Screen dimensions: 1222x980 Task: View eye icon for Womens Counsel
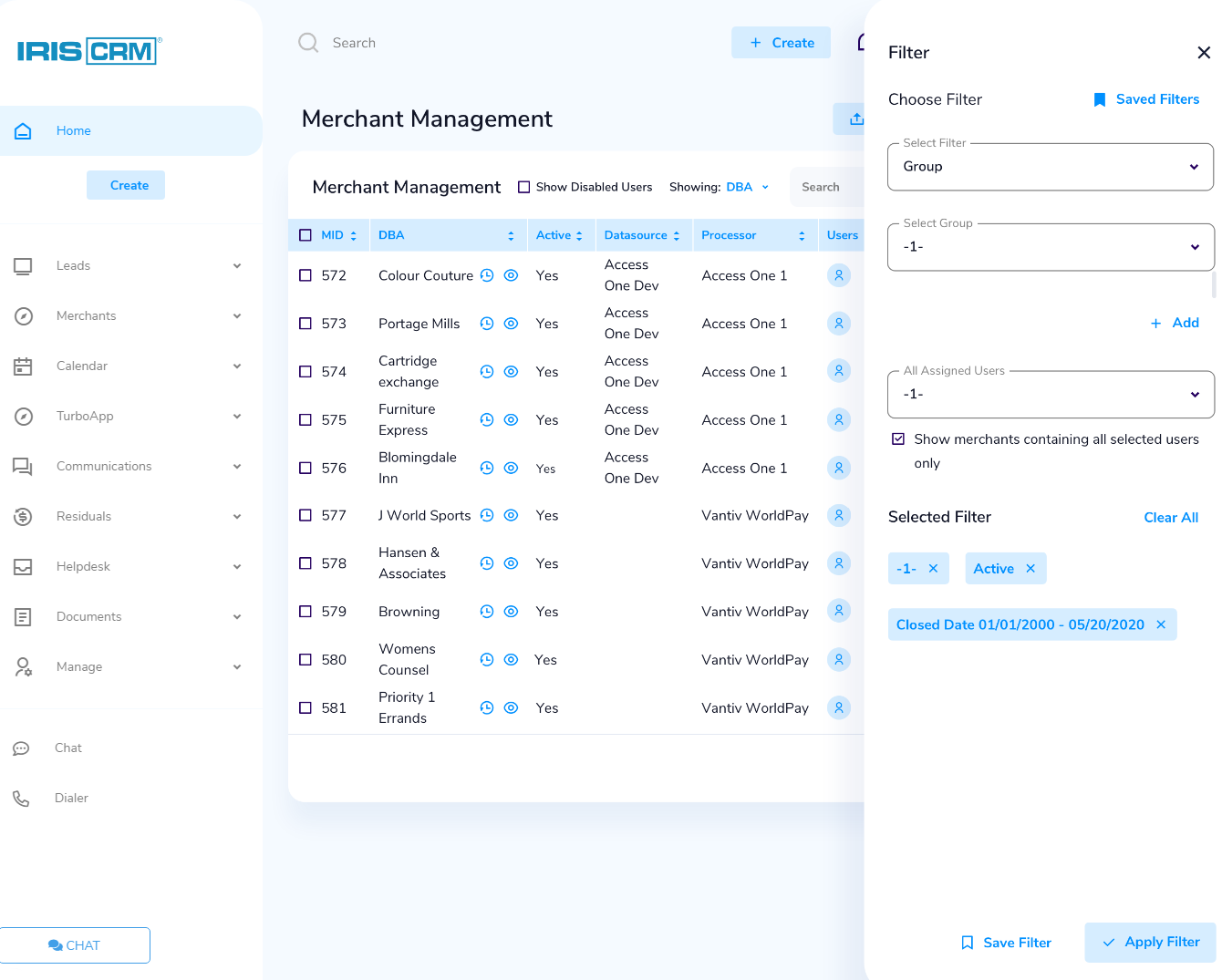click(x=512, y=660)
